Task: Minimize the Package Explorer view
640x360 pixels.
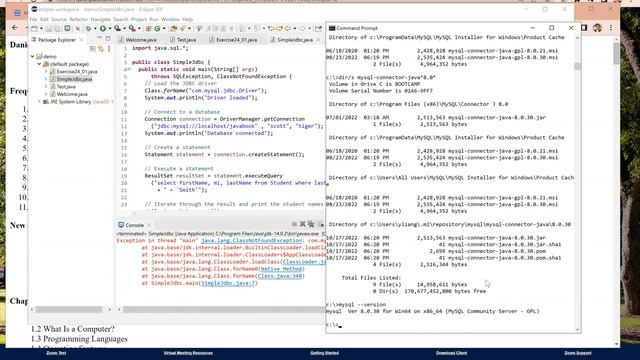Action: (x=100, y=38)
